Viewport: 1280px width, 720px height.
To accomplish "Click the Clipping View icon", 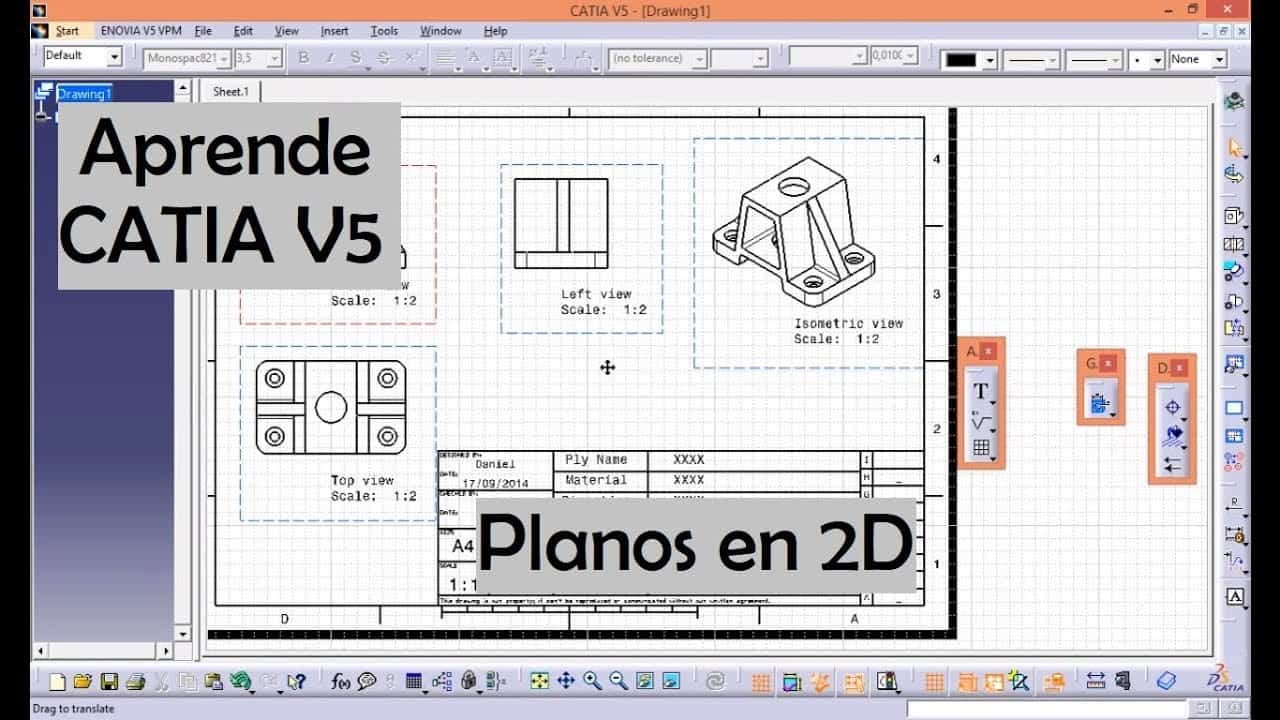I will click(x=1235, y=299).
